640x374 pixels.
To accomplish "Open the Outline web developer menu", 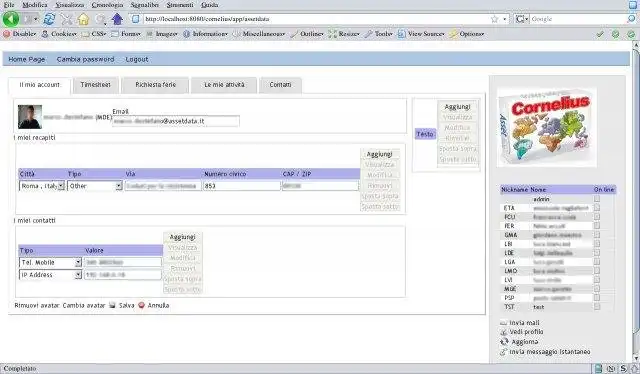I will 307,34.
